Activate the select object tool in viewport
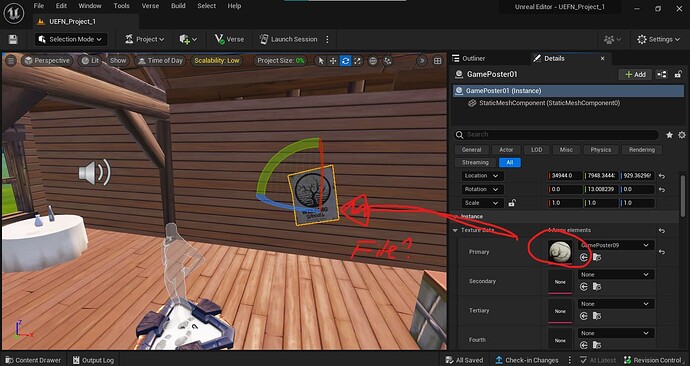This screenshot has height=366, width=690. click(x=321, y=61)
